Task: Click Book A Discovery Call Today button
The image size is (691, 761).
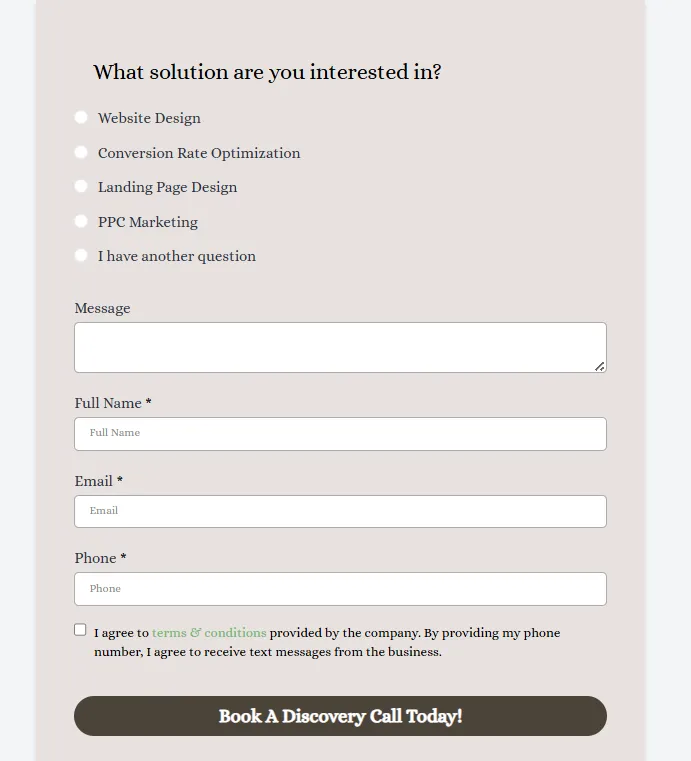Action: pos(340,716)
